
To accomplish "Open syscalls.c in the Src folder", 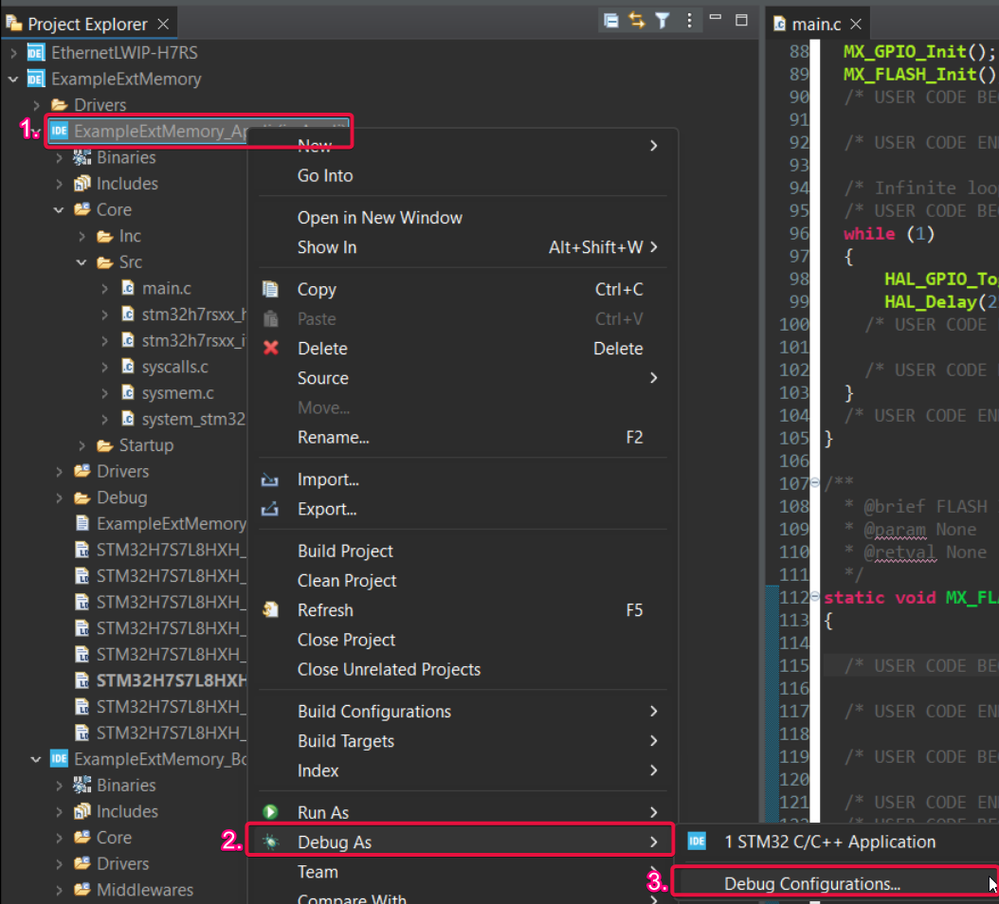I will (x=174, y=367).
